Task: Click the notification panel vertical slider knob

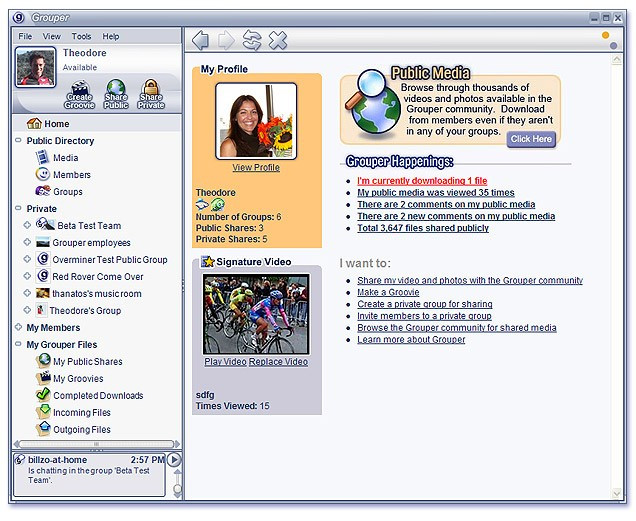Action: tap(178, 489)
